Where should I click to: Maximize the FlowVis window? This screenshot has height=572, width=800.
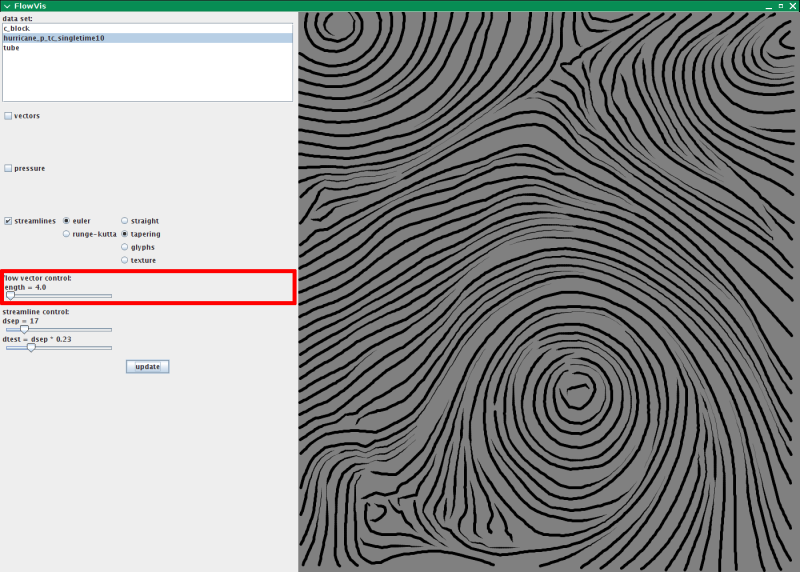coord(780,6)
